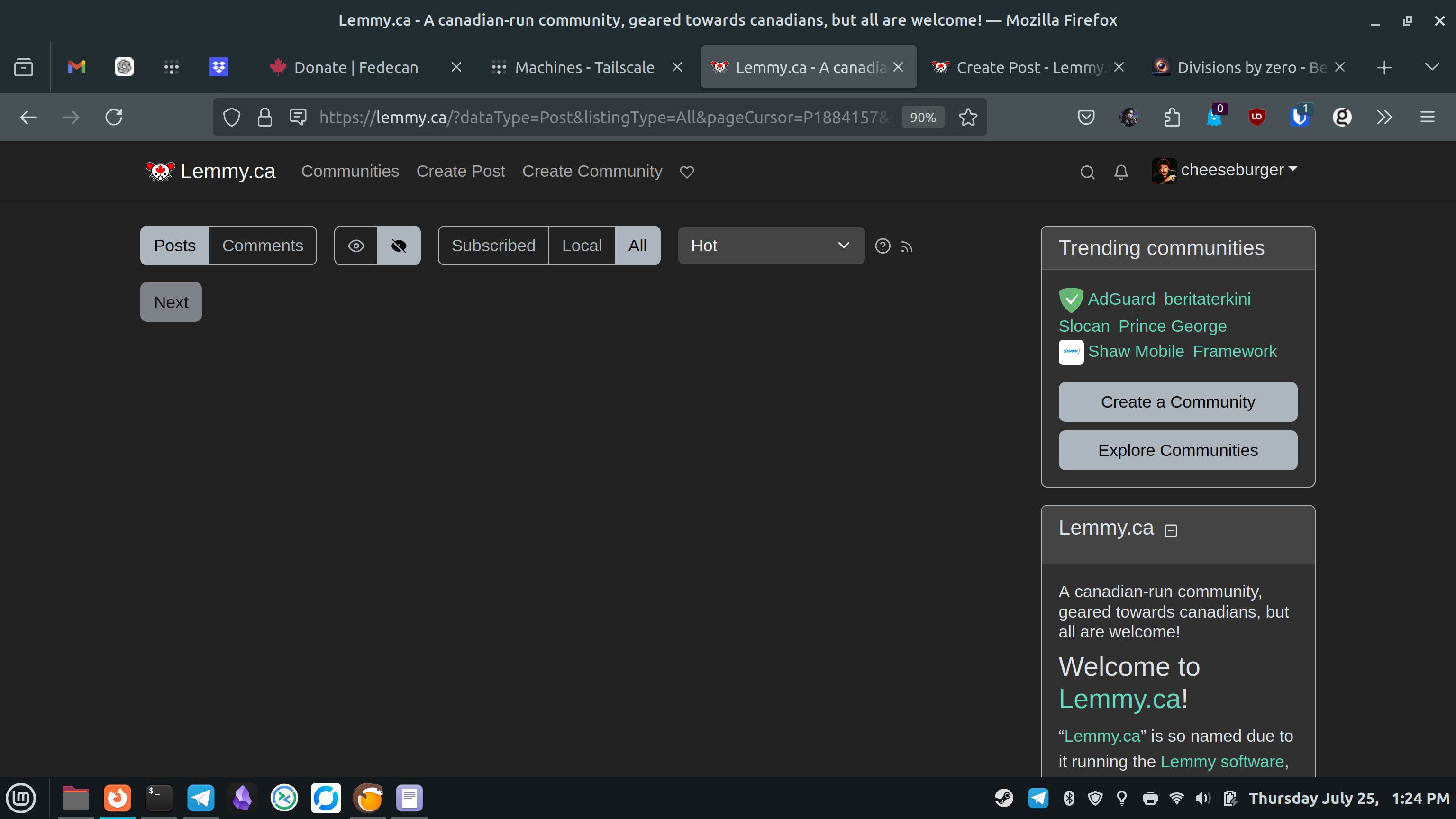Click the donate heart icon
Screen dimensions: 1456x819
coord(687,173)
